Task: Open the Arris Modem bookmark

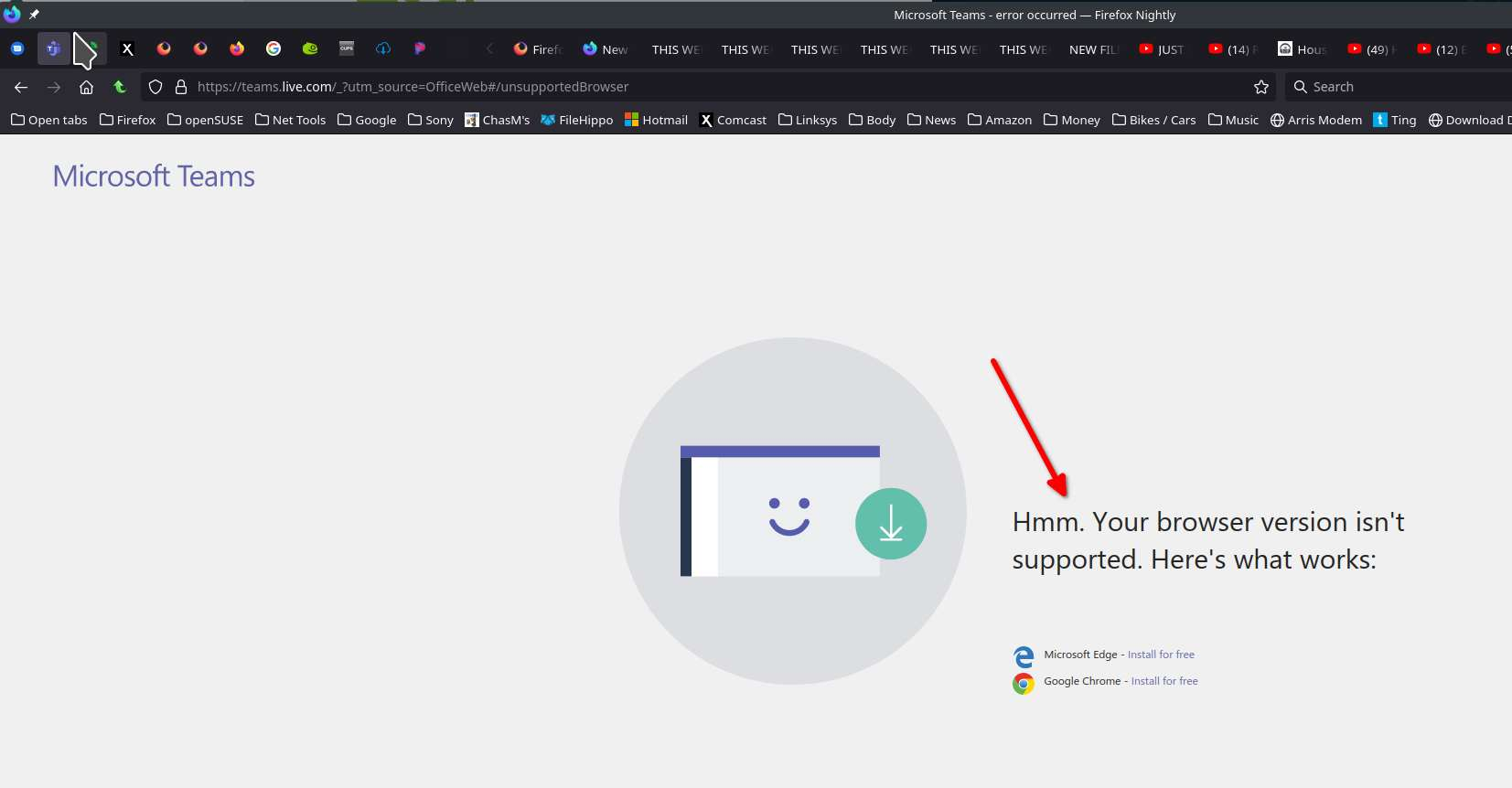Action: (1316, 120)
